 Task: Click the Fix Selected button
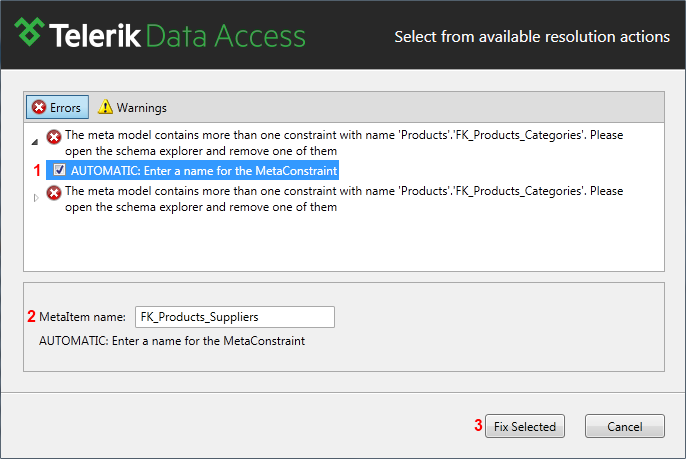pos(525,426)
